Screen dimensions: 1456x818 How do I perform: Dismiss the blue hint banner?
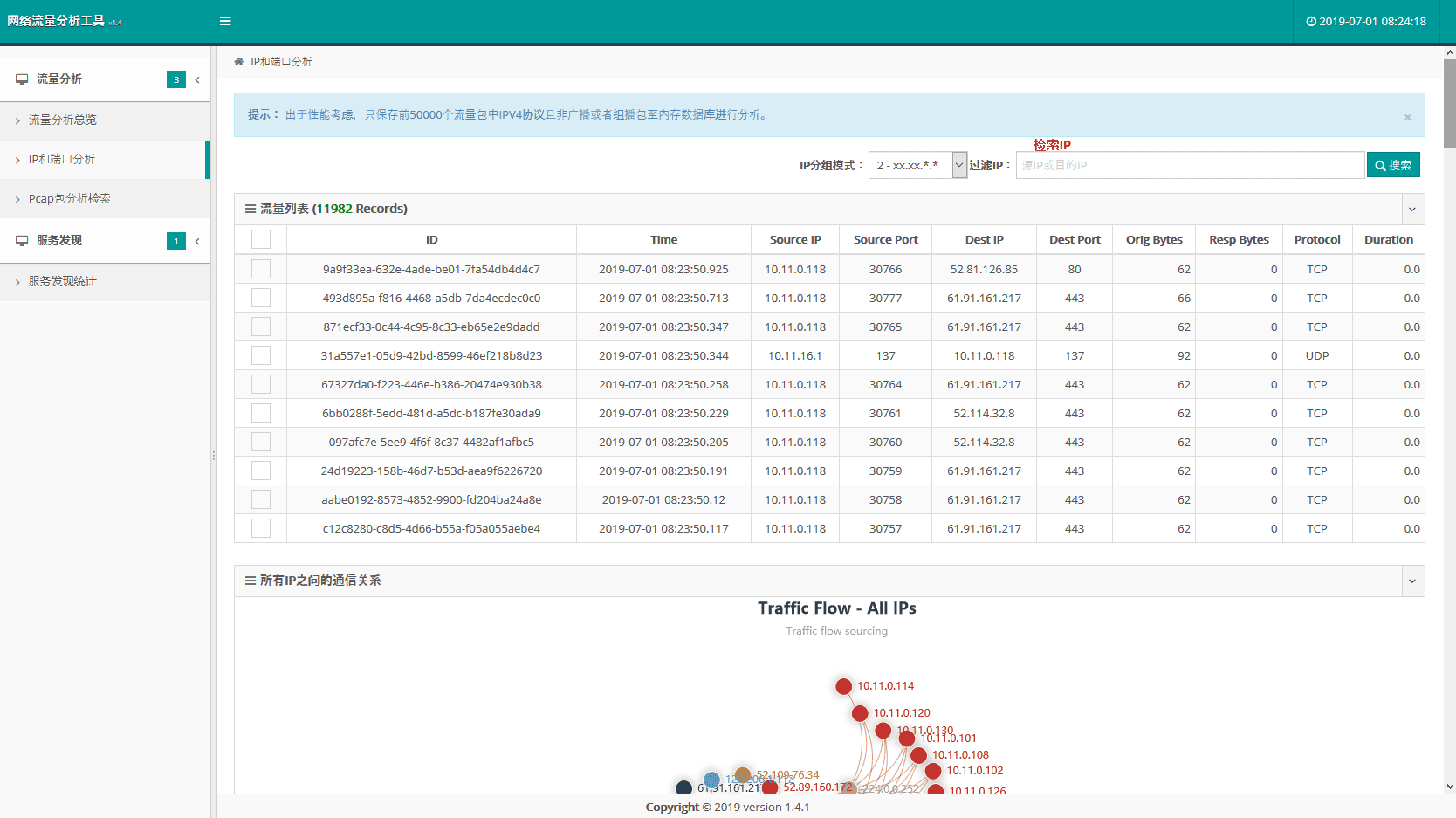(x=1407, y=117)
